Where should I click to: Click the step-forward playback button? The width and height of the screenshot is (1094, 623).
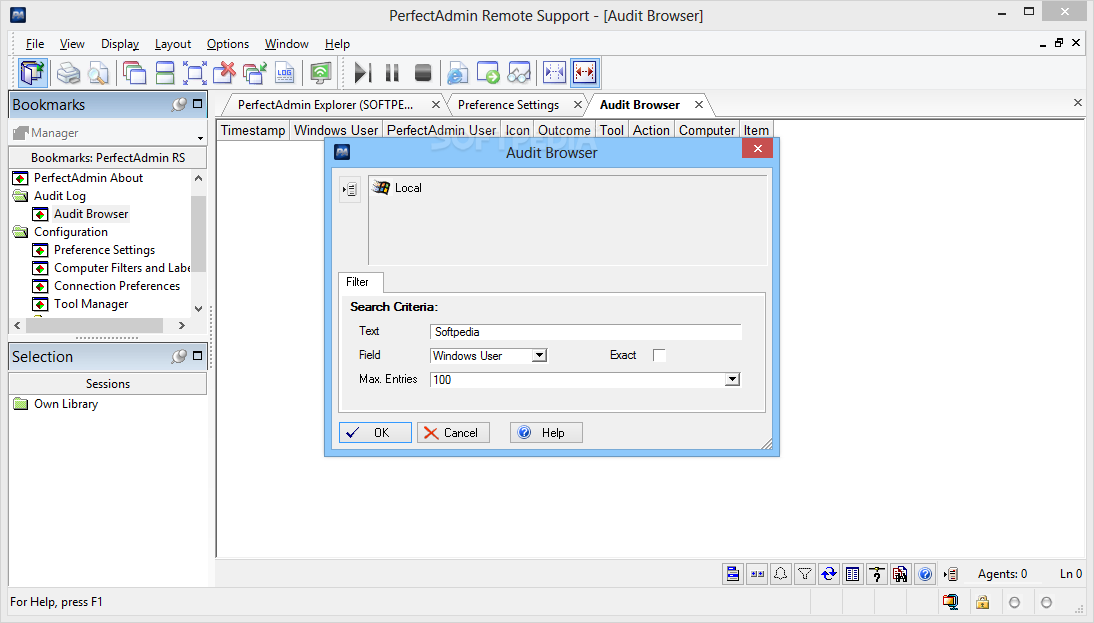tap(362, 73)
